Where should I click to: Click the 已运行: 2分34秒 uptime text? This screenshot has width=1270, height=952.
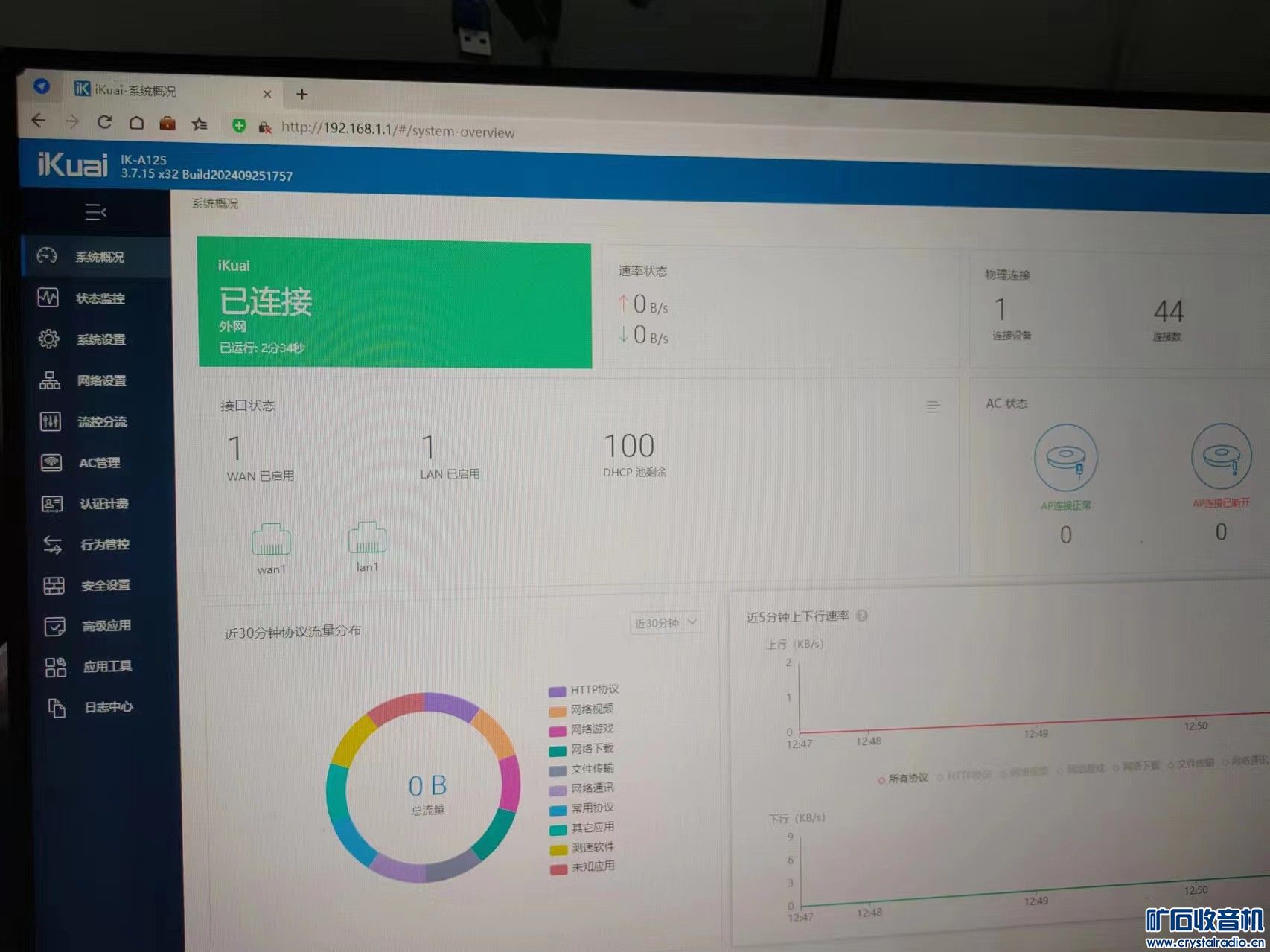pyautogui.click(x=262, y=348)
